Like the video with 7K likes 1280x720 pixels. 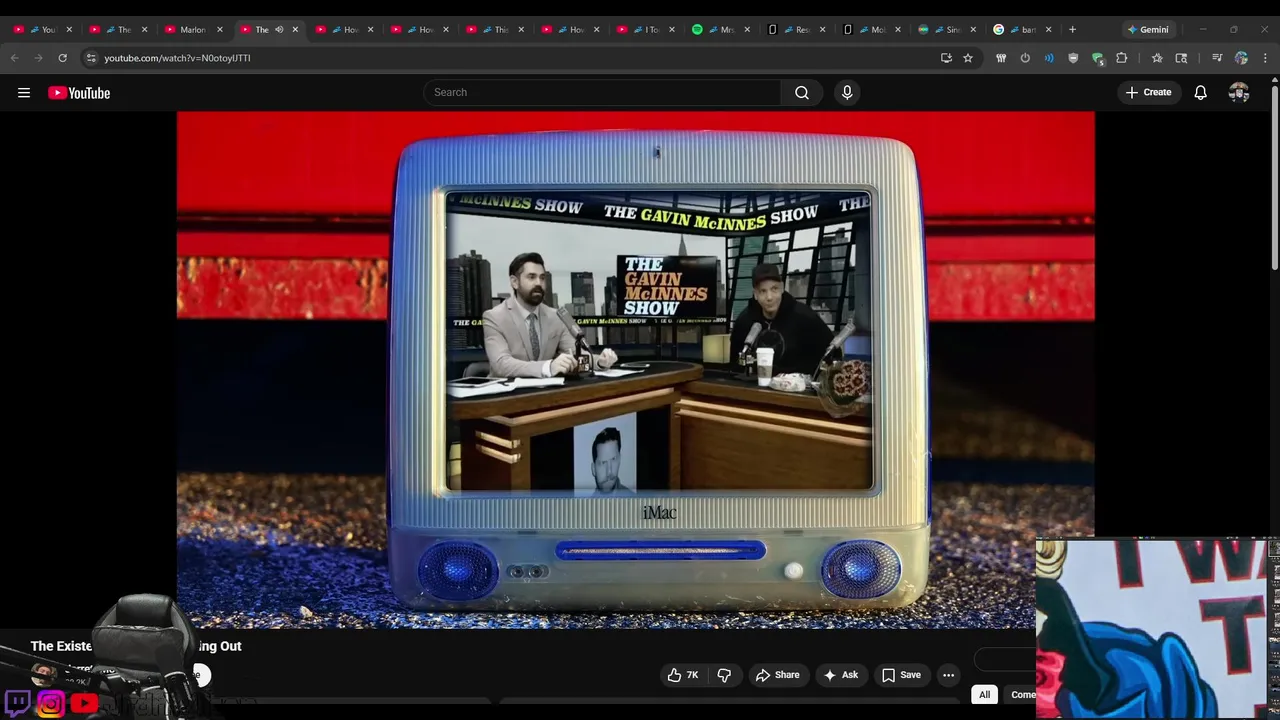(x=683, y=675)
